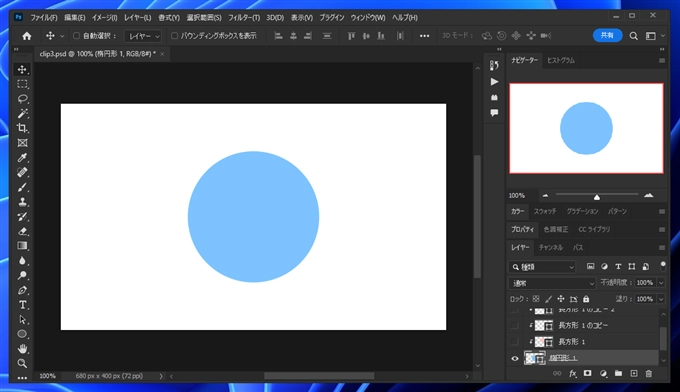Select the Horizontal Type tool

click(22, 305)
